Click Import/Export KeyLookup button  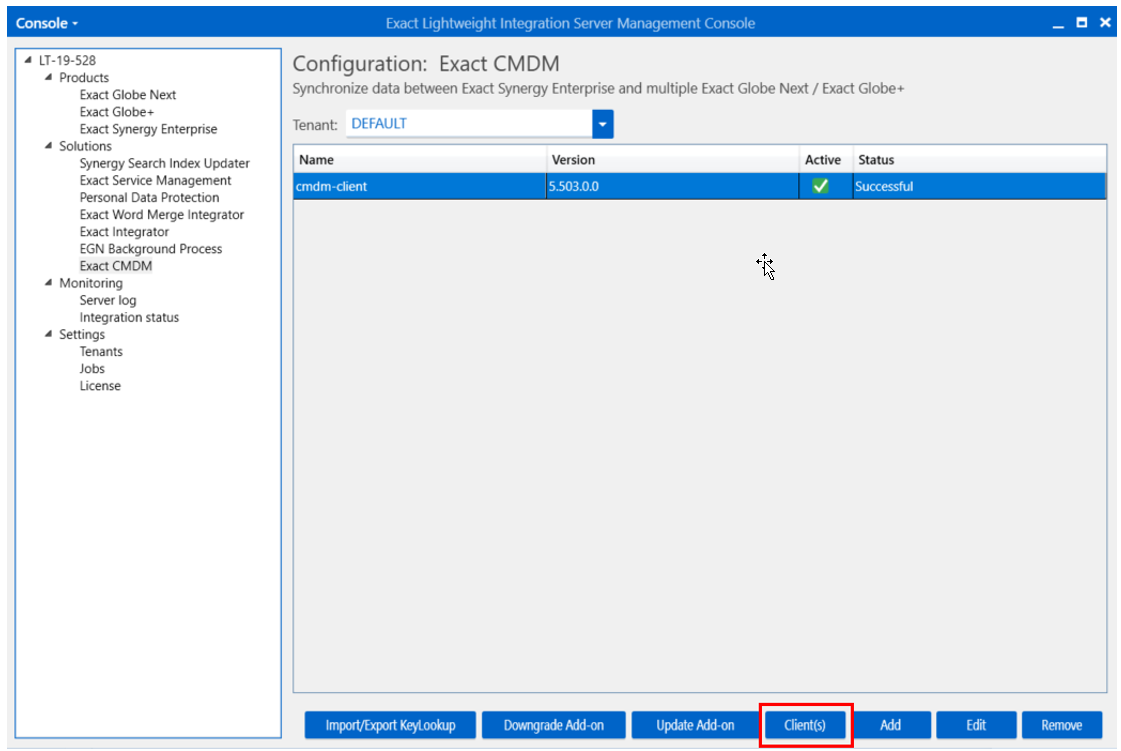tap(390, 725)
